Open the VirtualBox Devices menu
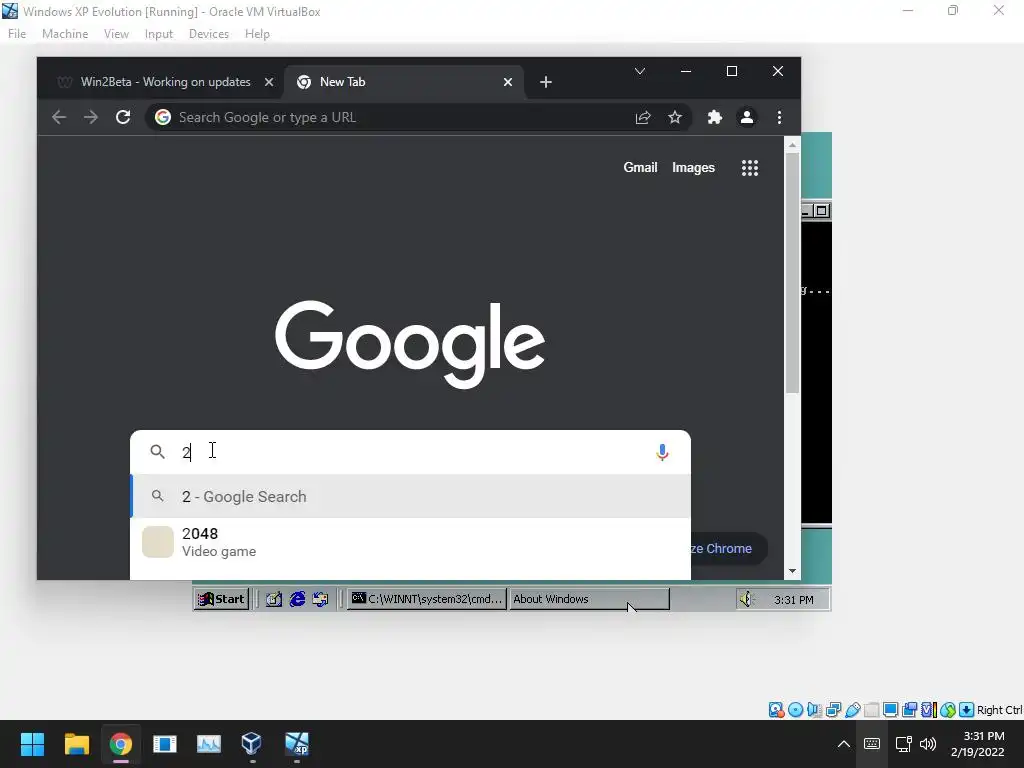 [209, 34]
